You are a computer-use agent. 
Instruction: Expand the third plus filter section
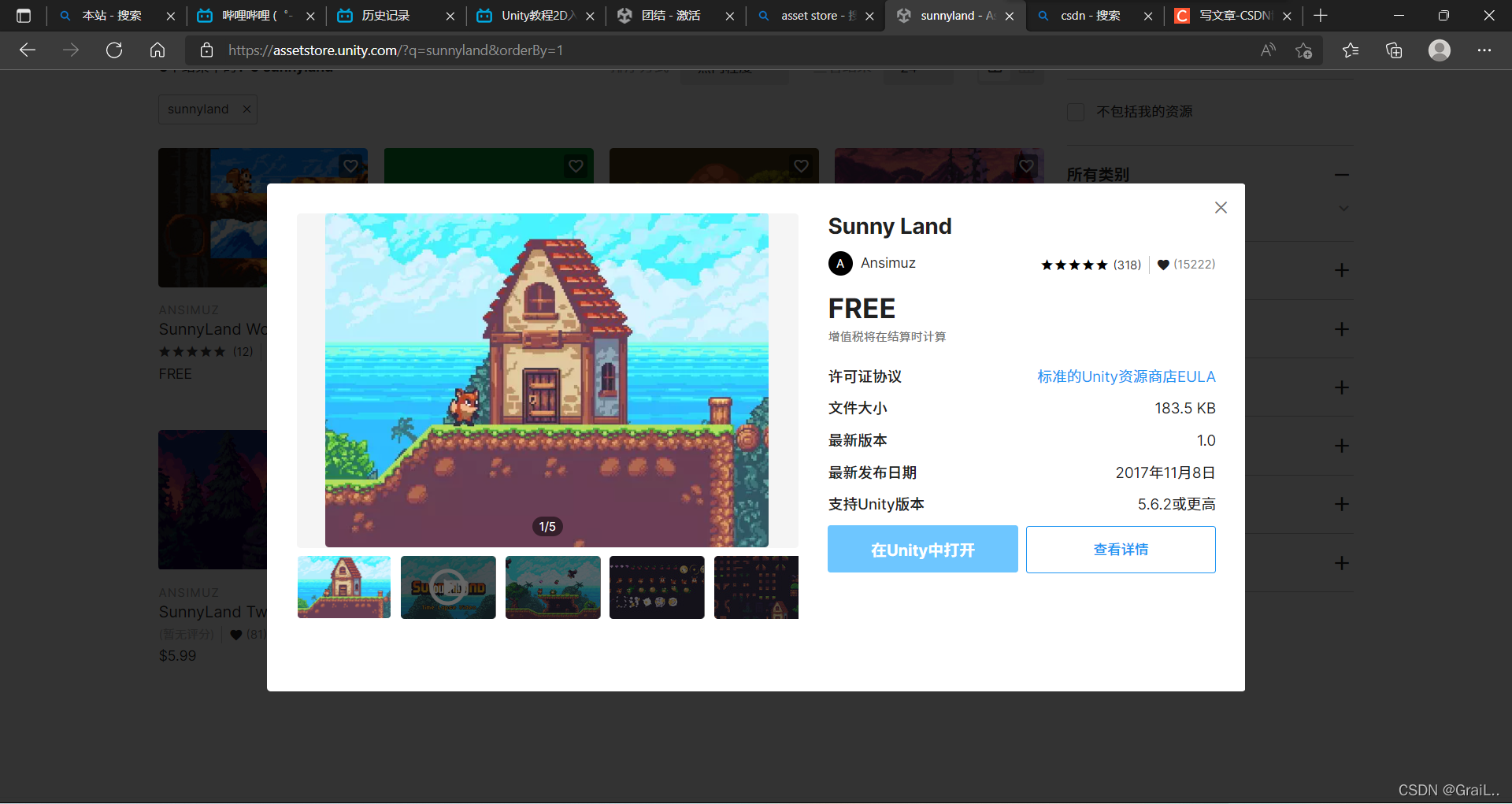pyautogui.click(x=1343, y=387)
